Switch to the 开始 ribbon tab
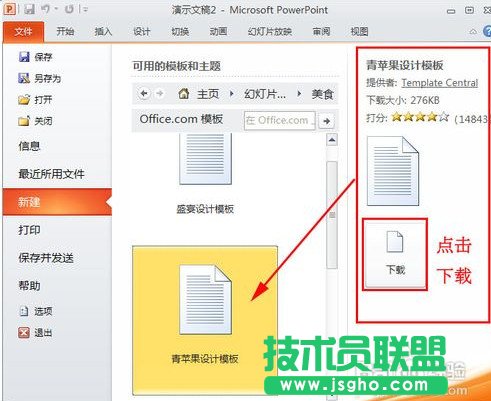The image size is (491, 401). (65, 32)
